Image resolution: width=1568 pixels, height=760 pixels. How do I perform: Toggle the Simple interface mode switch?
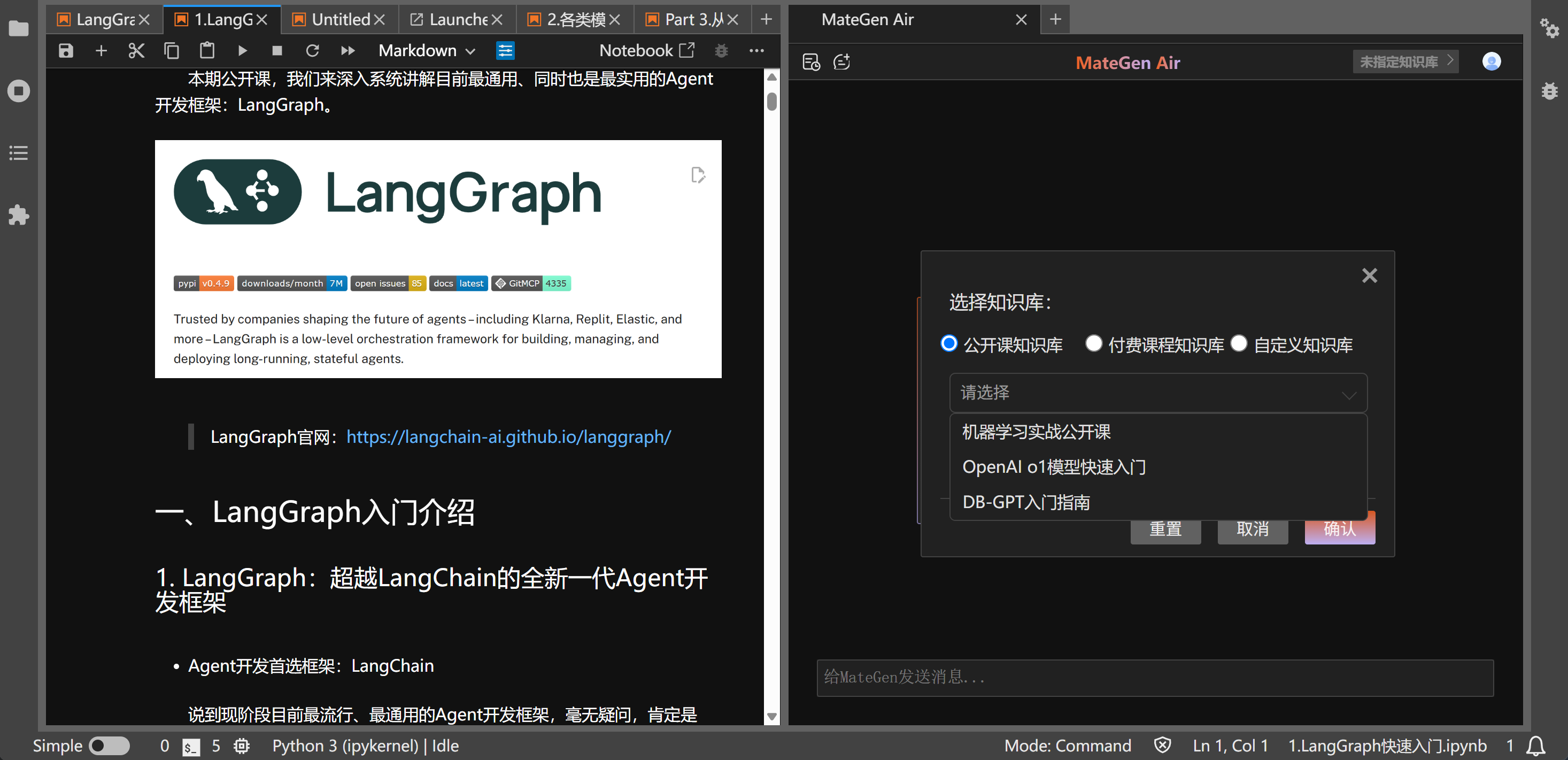pos(109,746)
